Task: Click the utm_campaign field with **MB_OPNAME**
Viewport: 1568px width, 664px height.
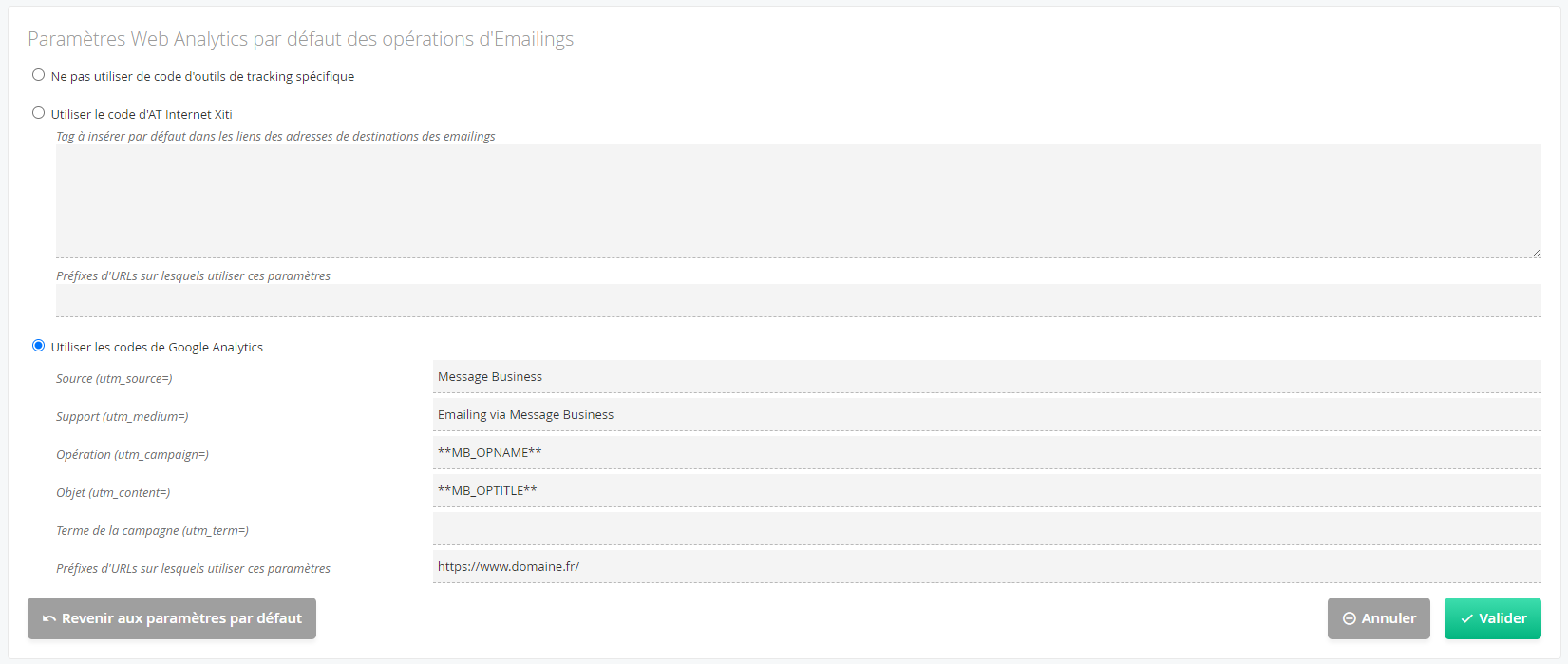Action: pyautogui.click(x=987, y=452)
